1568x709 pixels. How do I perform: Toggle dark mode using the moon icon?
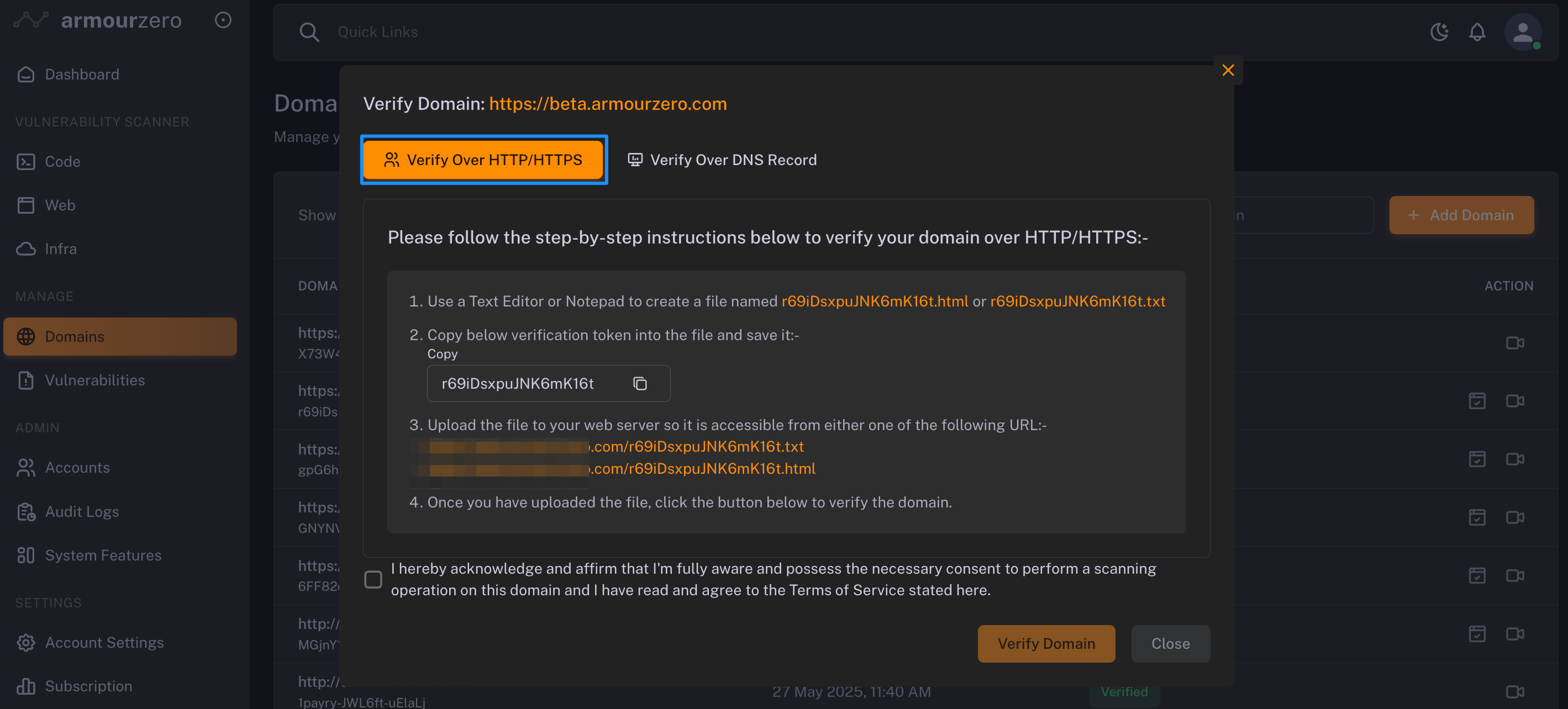[x=1439, y=31]
